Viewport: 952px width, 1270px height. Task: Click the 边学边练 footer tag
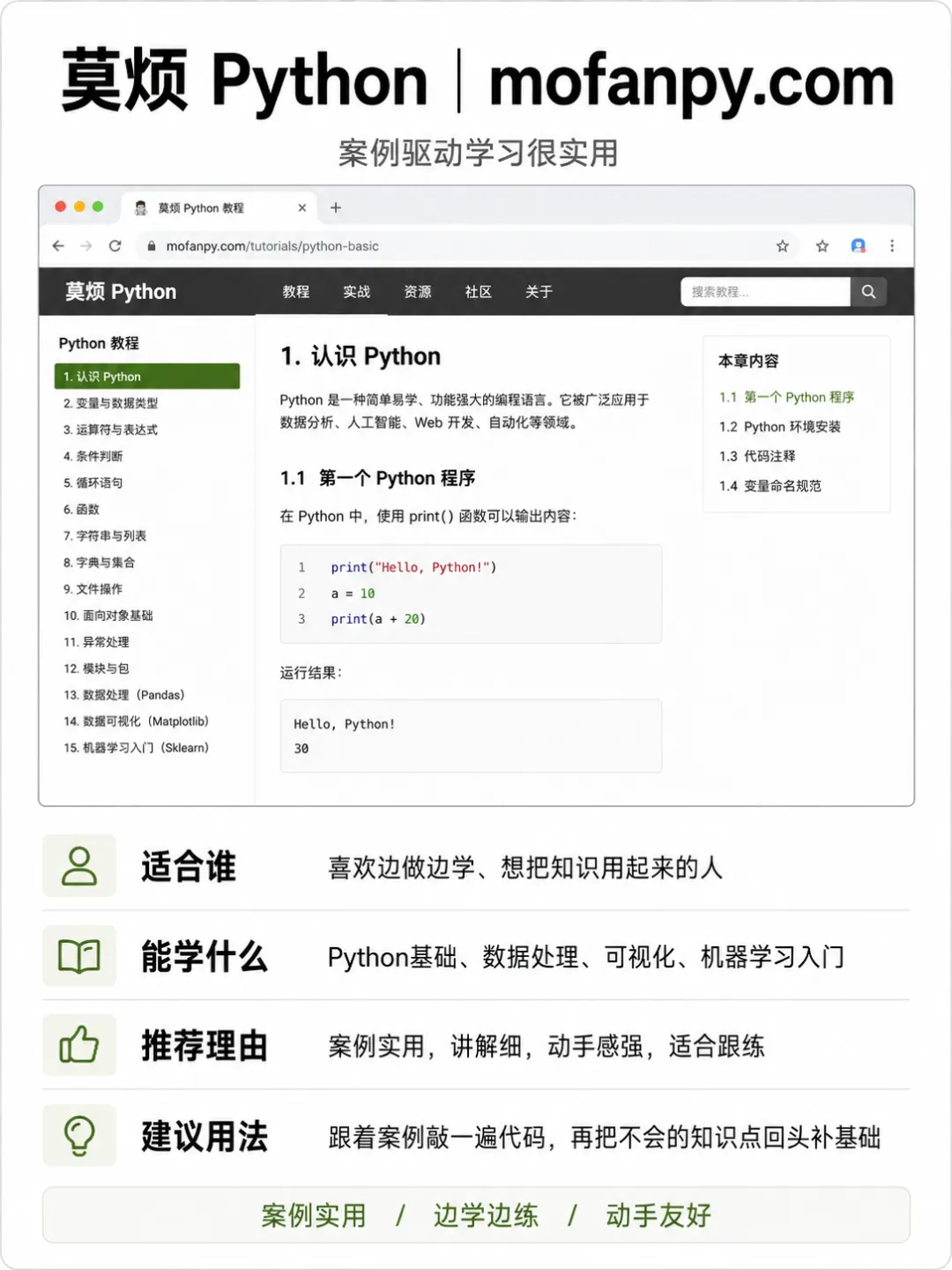[x=486, y=1215]
